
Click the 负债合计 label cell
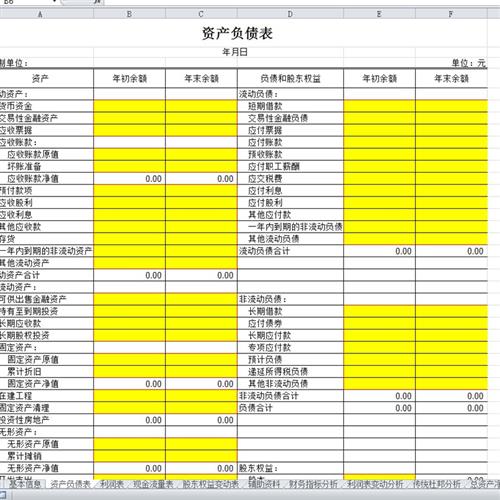pos(290,408)
